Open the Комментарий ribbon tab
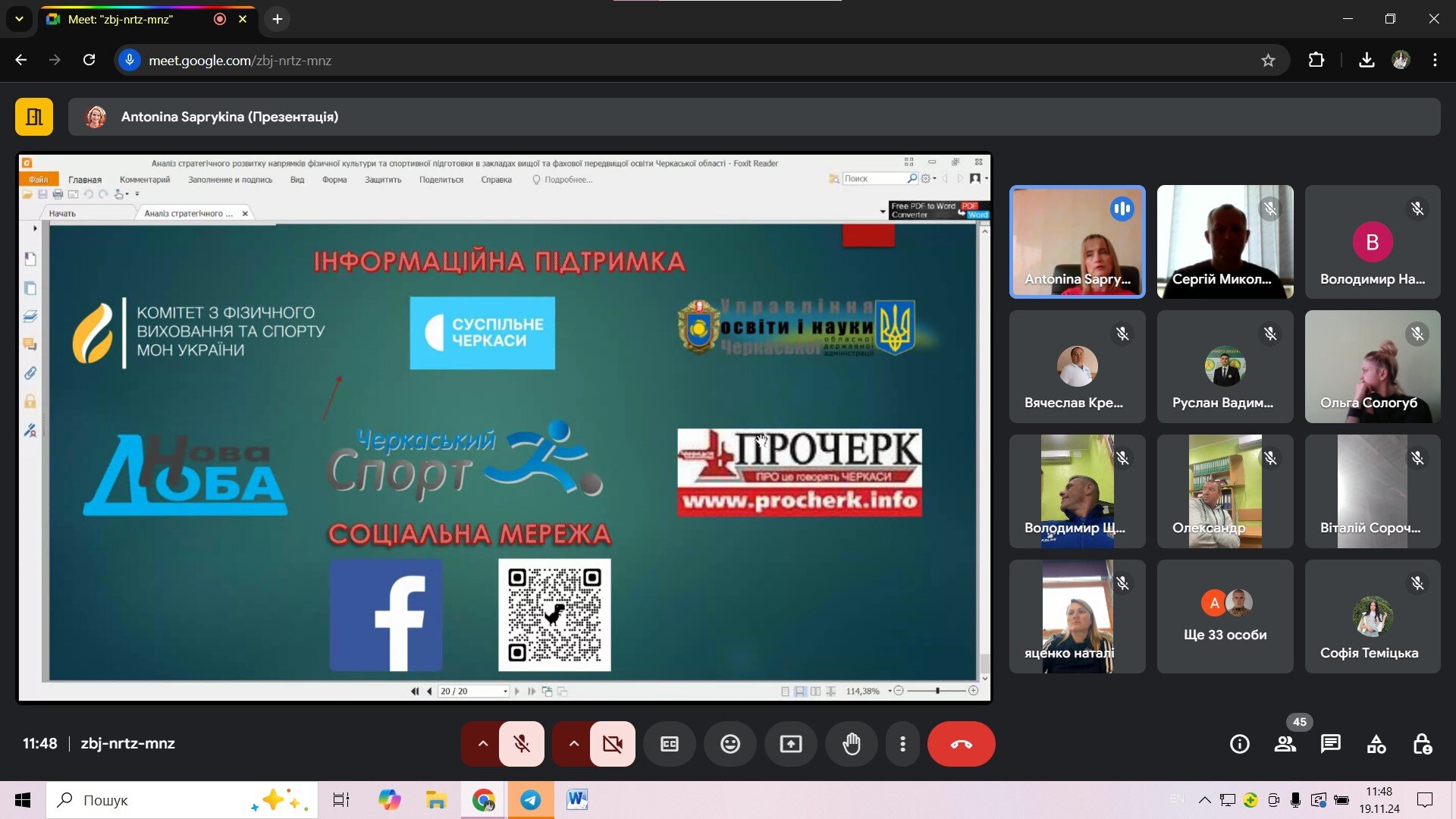 pyautogui.click(x=145, y=180)
